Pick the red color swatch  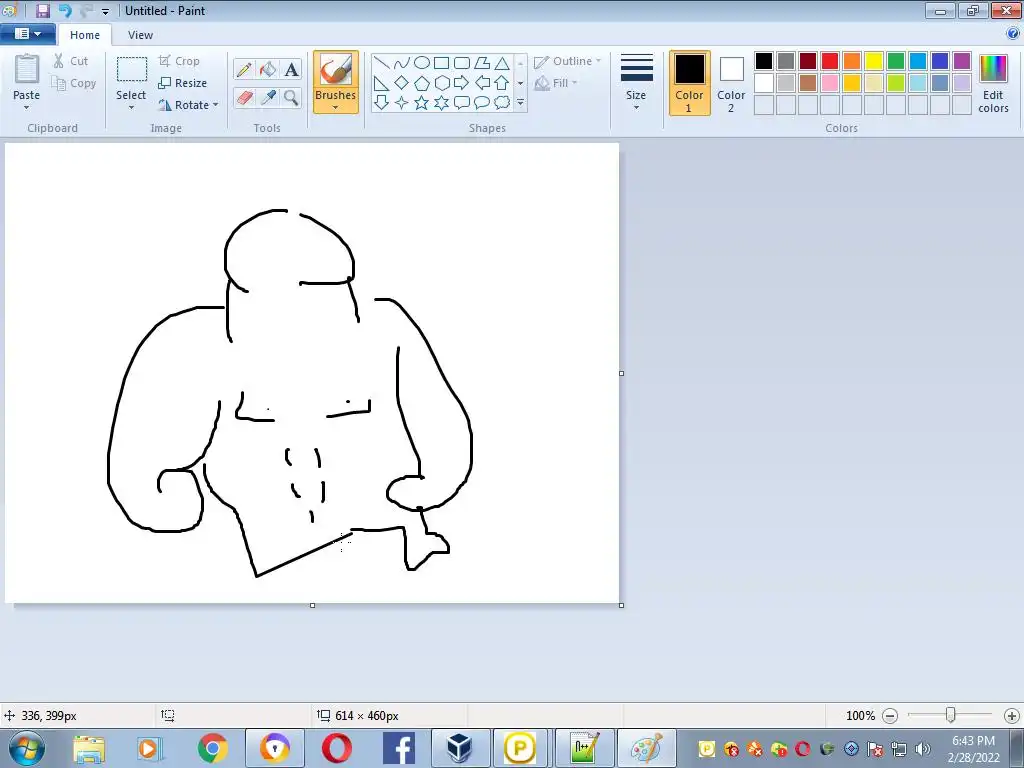[830, 61]
